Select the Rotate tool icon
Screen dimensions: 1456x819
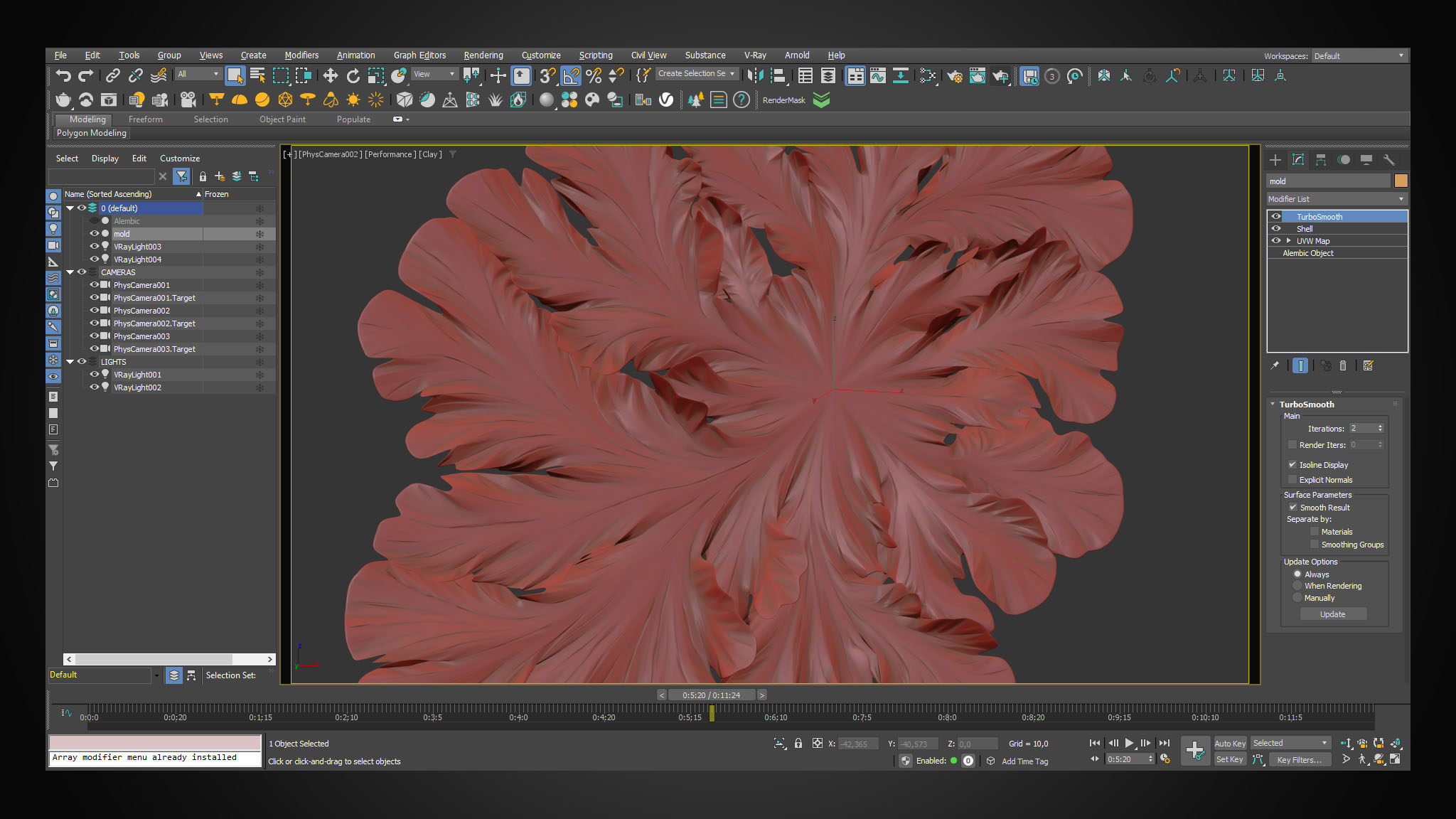(x=353, y=75)
